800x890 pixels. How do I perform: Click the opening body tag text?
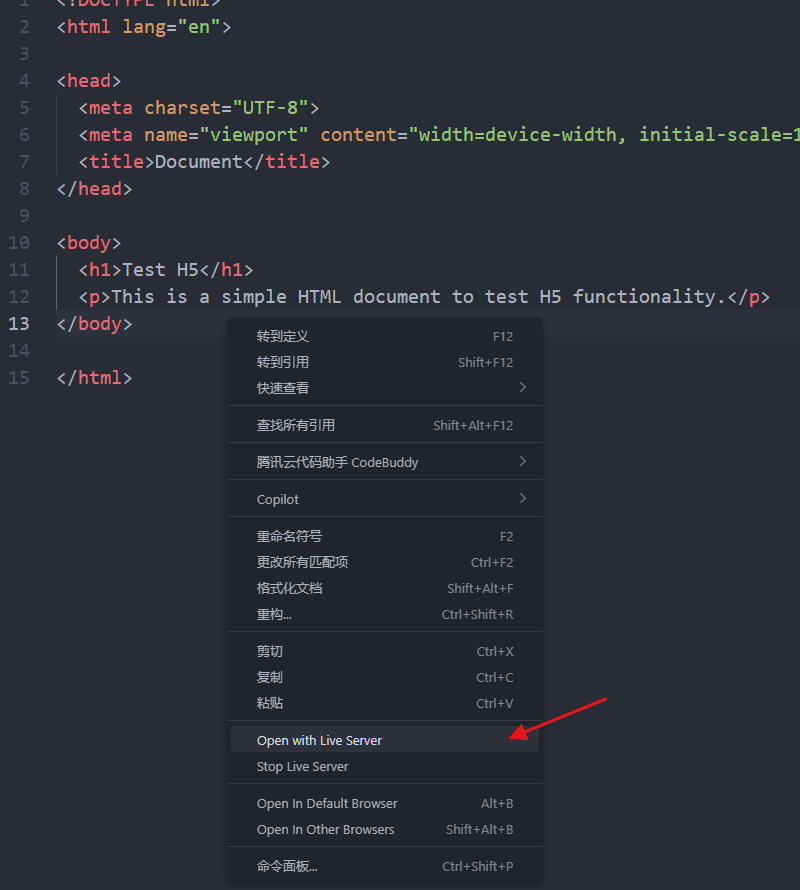89,243
